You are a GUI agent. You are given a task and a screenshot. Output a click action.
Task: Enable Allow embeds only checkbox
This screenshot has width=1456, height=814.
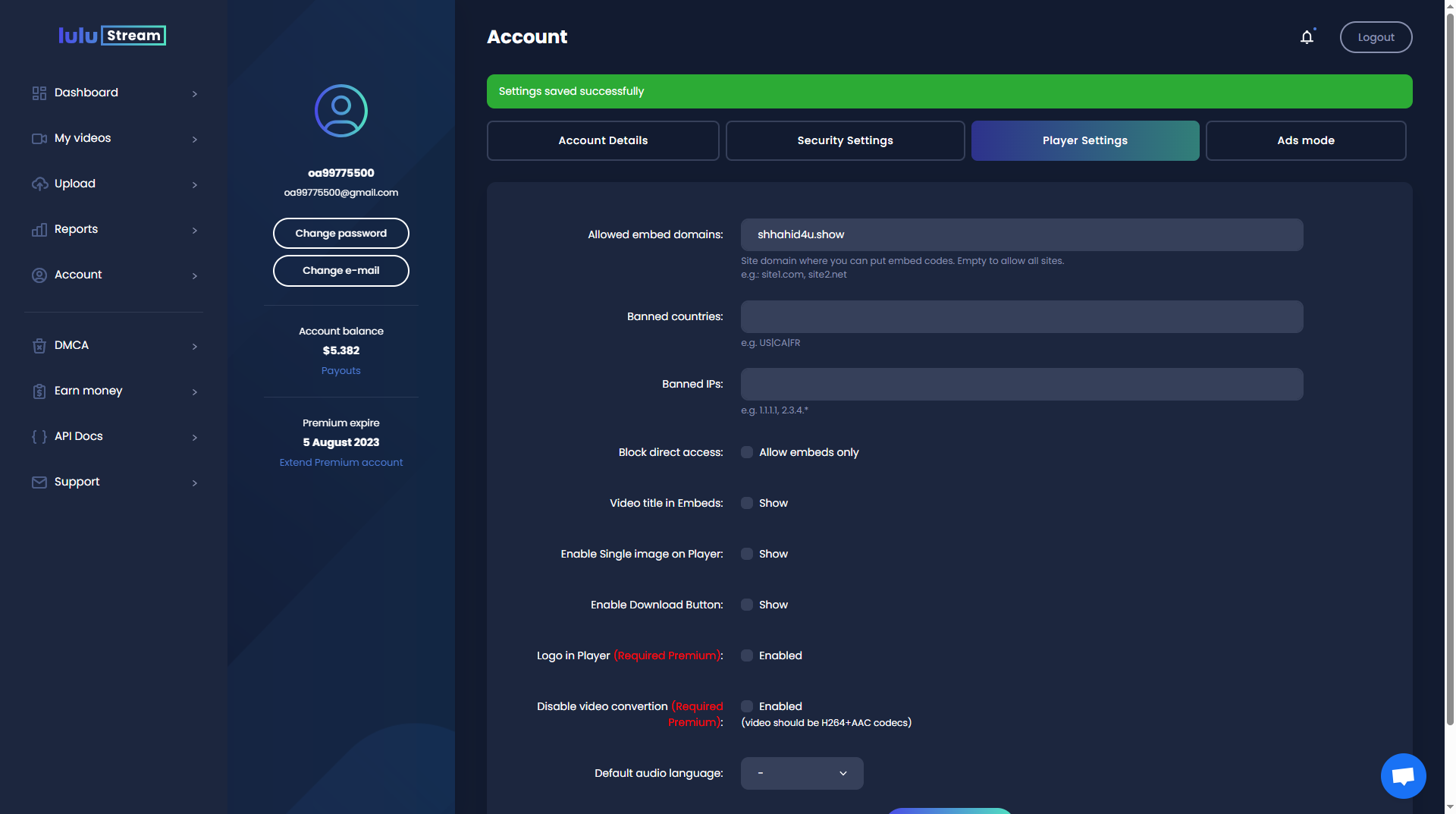click(x=747, y=452)
